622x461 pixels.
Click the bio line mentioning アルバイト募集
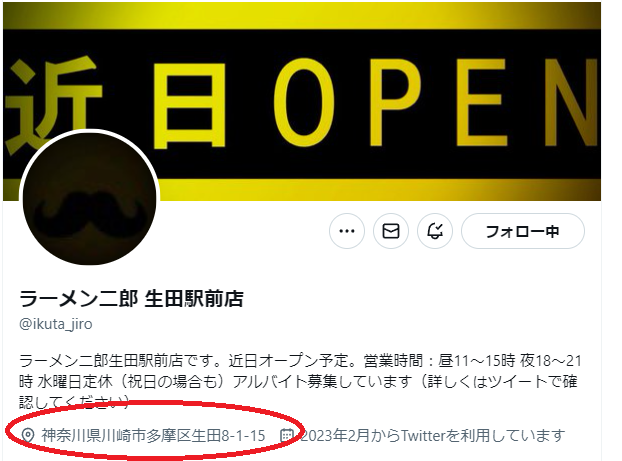tap(298, 382)
